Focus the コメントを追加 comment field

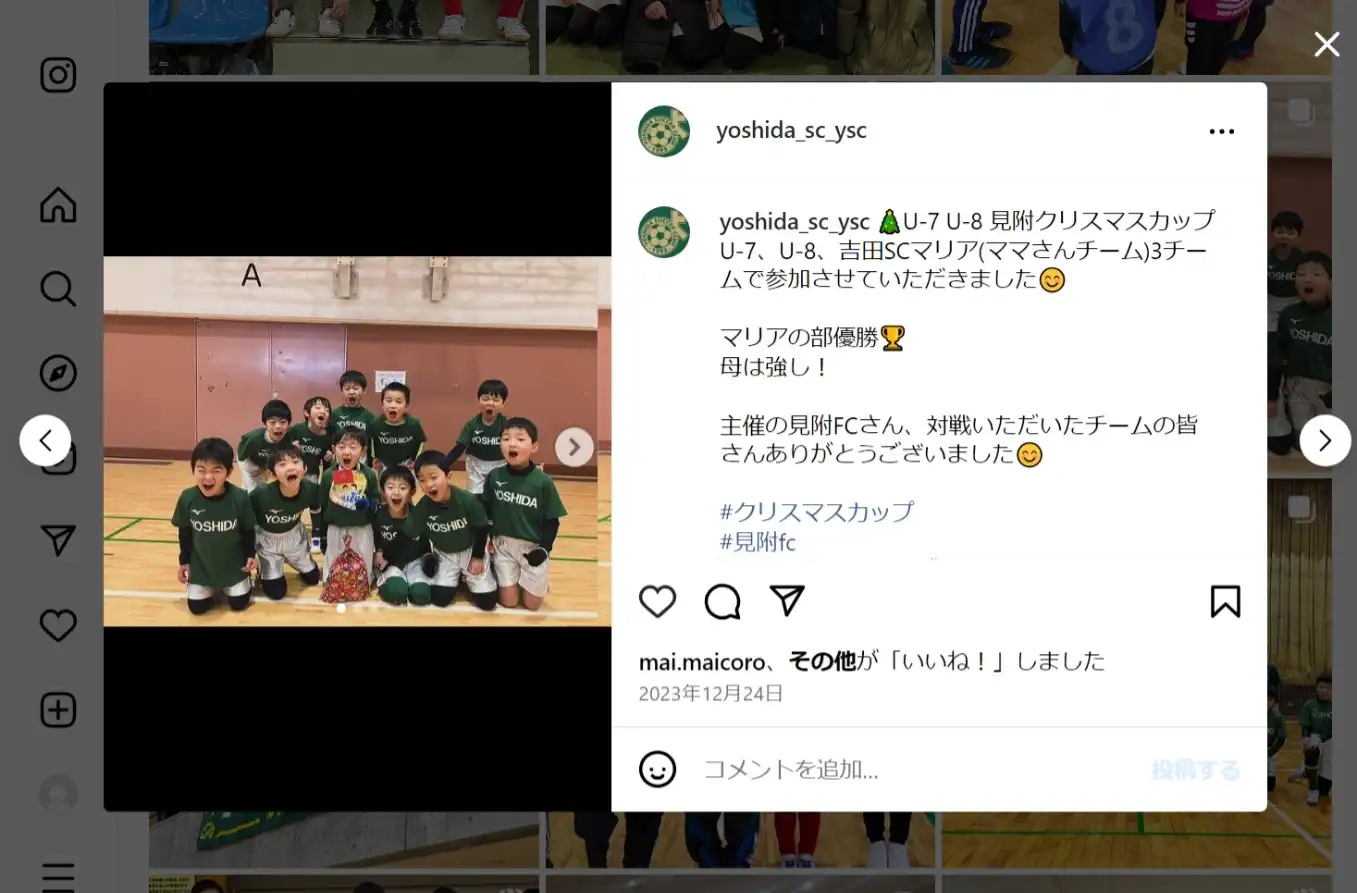click(920, 769)
